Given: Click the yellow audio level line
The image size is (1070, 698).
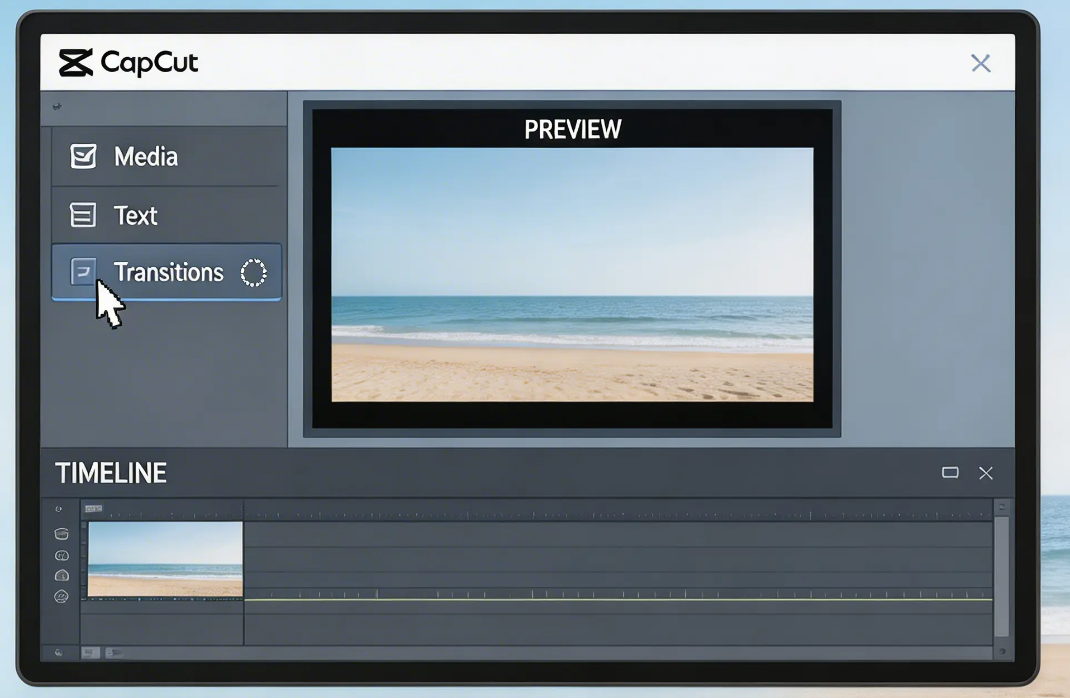Looking at the screenshot, I should coord(600,600).
